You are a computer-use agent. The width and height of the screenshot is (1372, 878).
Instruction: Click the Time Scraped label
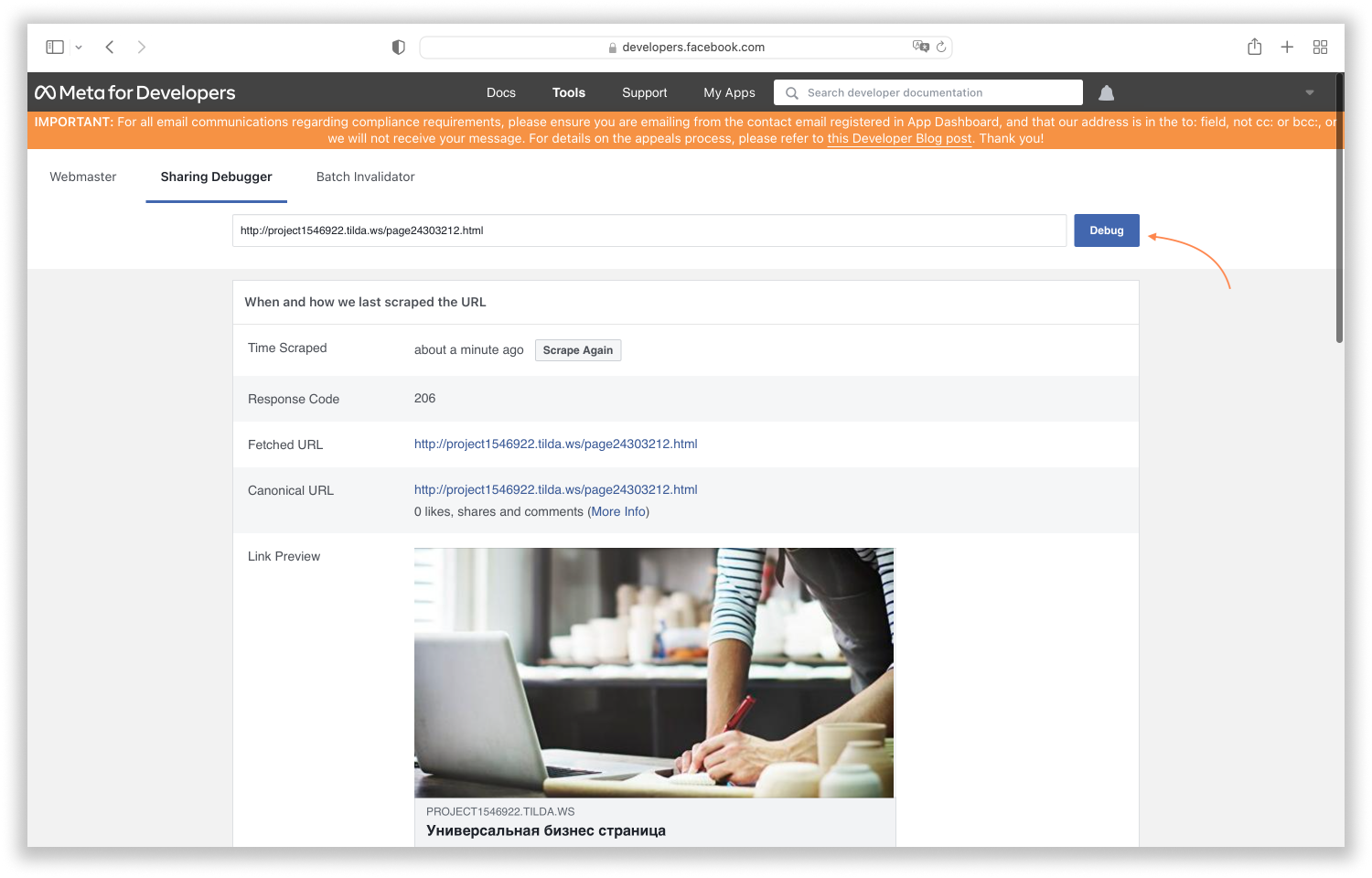287,348
